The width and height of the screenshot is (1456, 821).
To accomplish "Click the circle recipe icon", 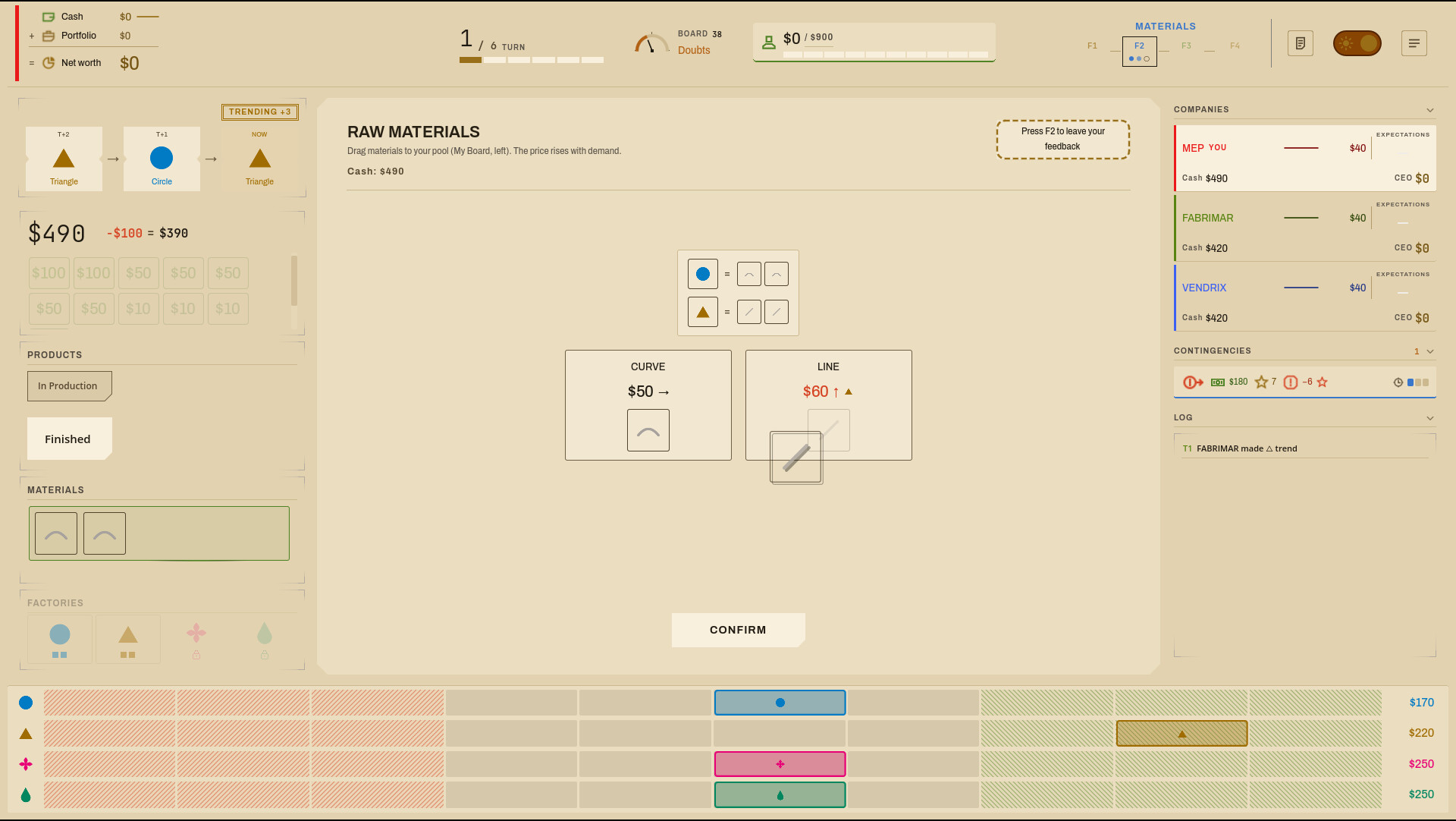I will click(x=703, y=274).
